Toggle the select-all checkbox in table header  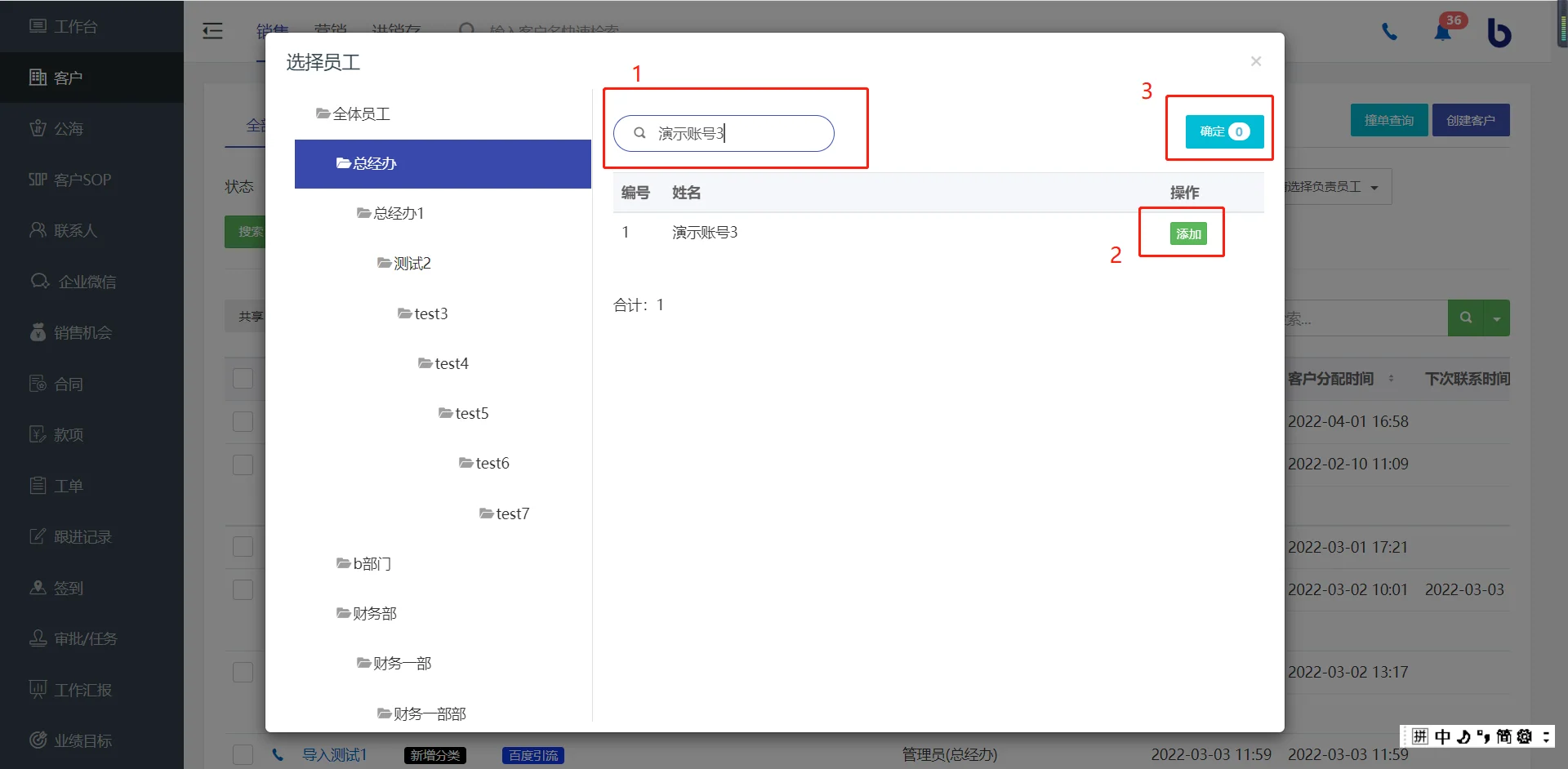[243, 379]
